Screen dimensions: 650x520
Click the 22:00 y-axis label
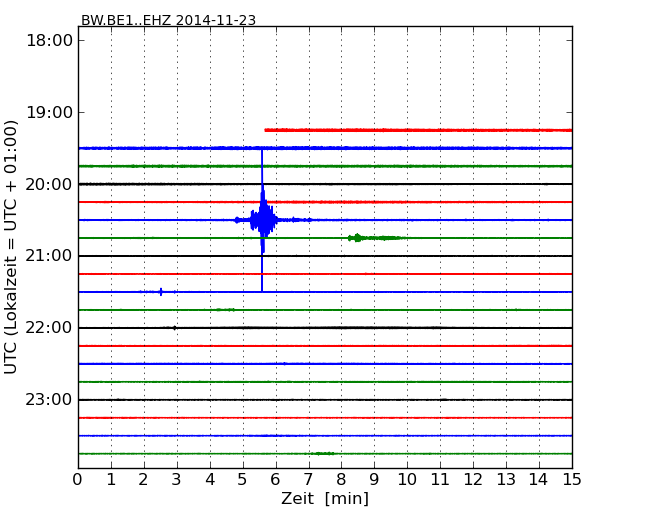click(49, 328)
